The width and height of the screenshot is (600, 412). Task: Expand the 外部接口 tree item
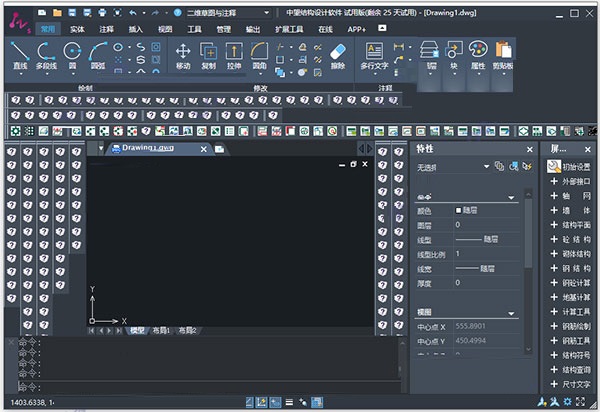pyautogui.click(x=570, y=181)
